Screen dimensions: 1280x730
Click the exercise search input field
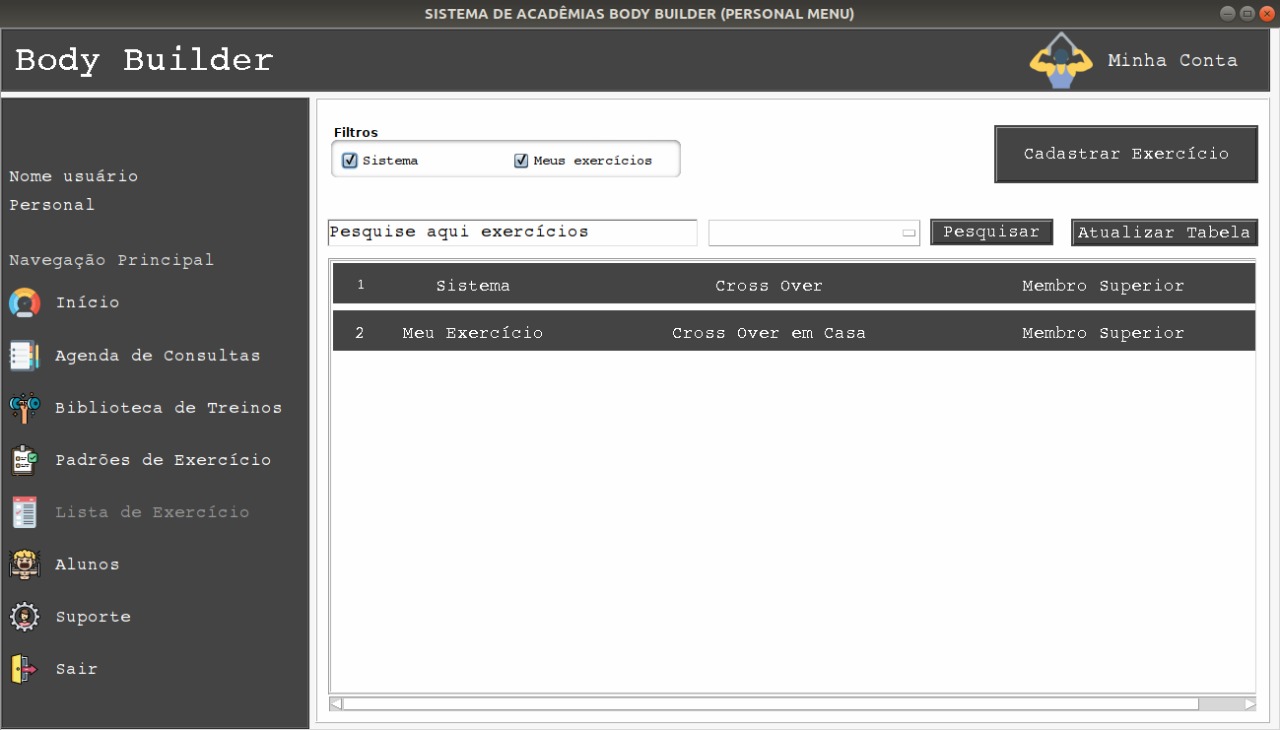[512, 233]
